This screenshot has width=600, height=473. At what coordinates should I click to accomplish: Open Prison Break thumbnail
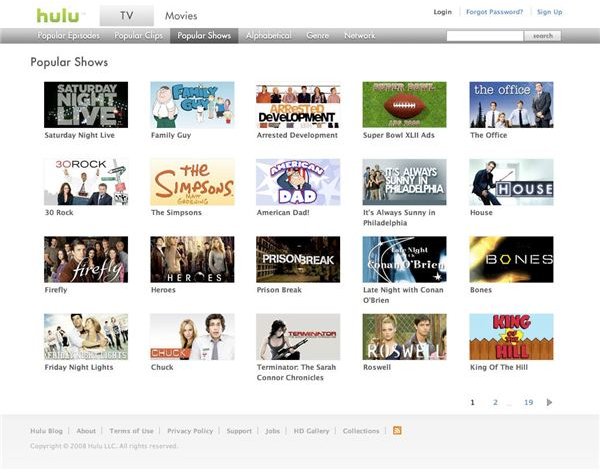(x=298, y=259)
